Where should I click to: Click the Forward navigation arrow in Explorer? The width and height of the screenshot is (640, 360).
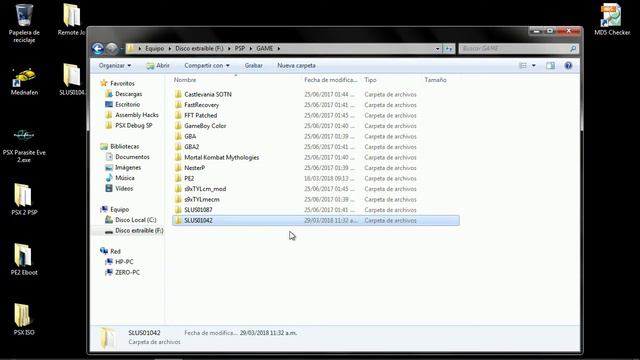pos(112,49)
